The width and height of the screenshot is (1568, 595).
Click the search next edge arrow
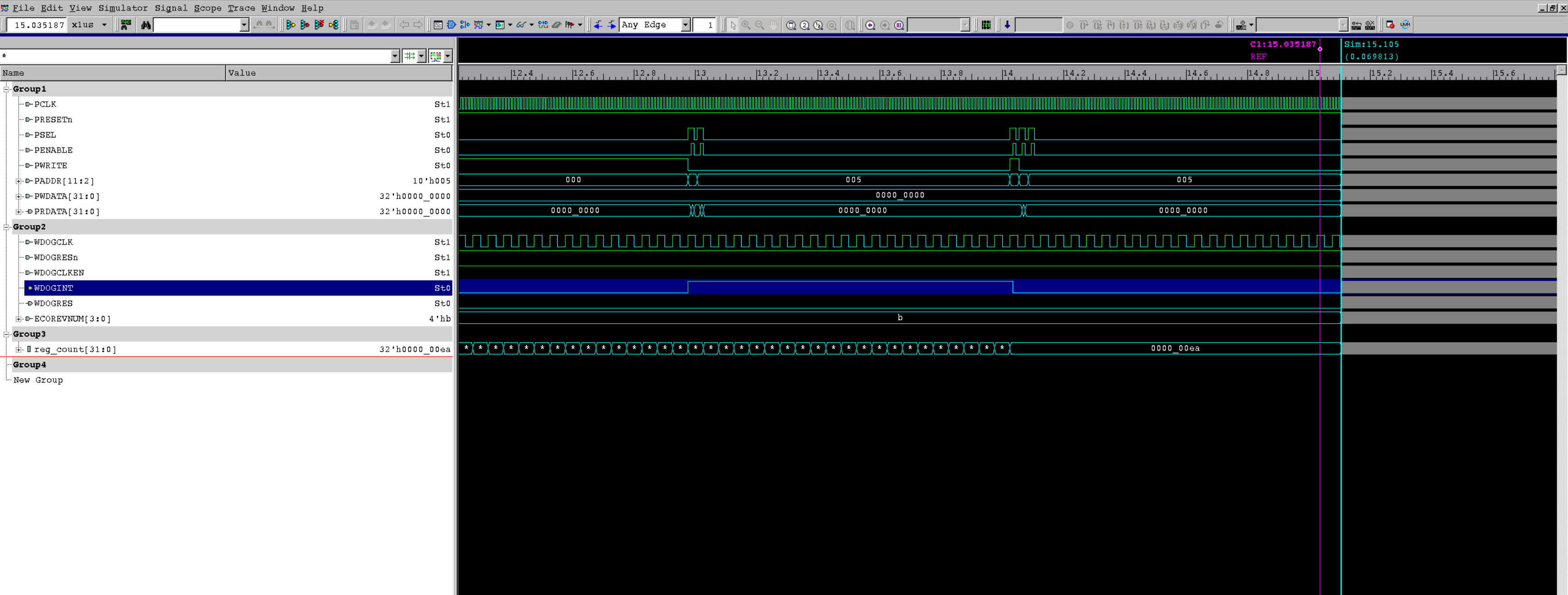(x=611, y=25)
